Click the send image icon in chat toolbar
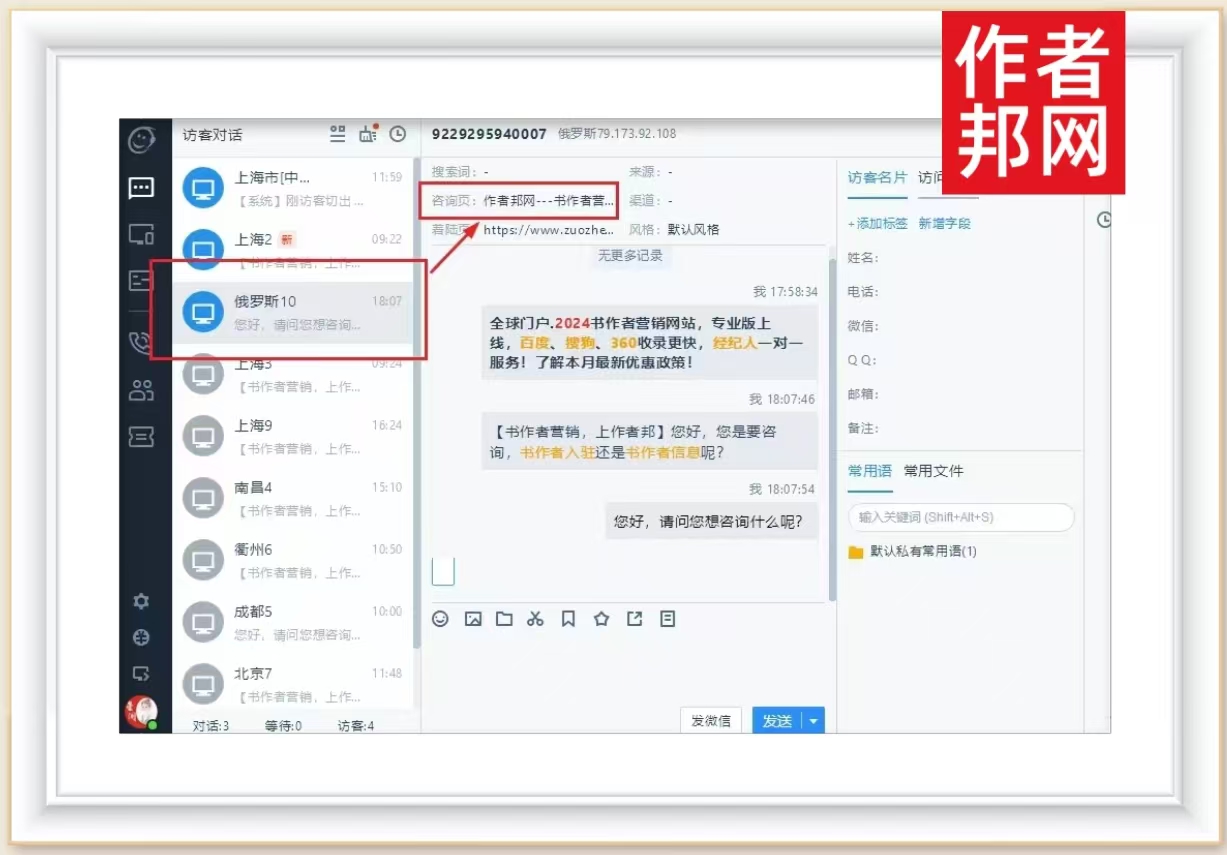The image size is (1227, 855). coord(473,619)
